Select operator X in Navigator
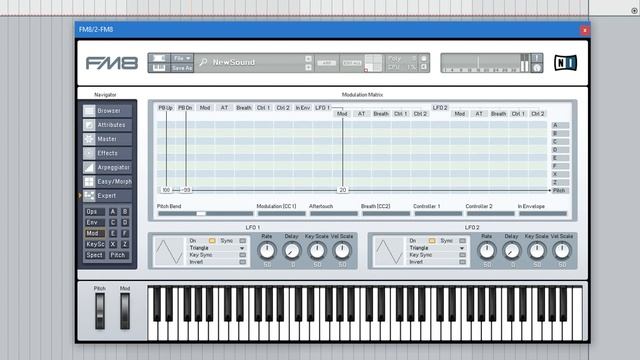The image size is (640, 360). point(113,244)
